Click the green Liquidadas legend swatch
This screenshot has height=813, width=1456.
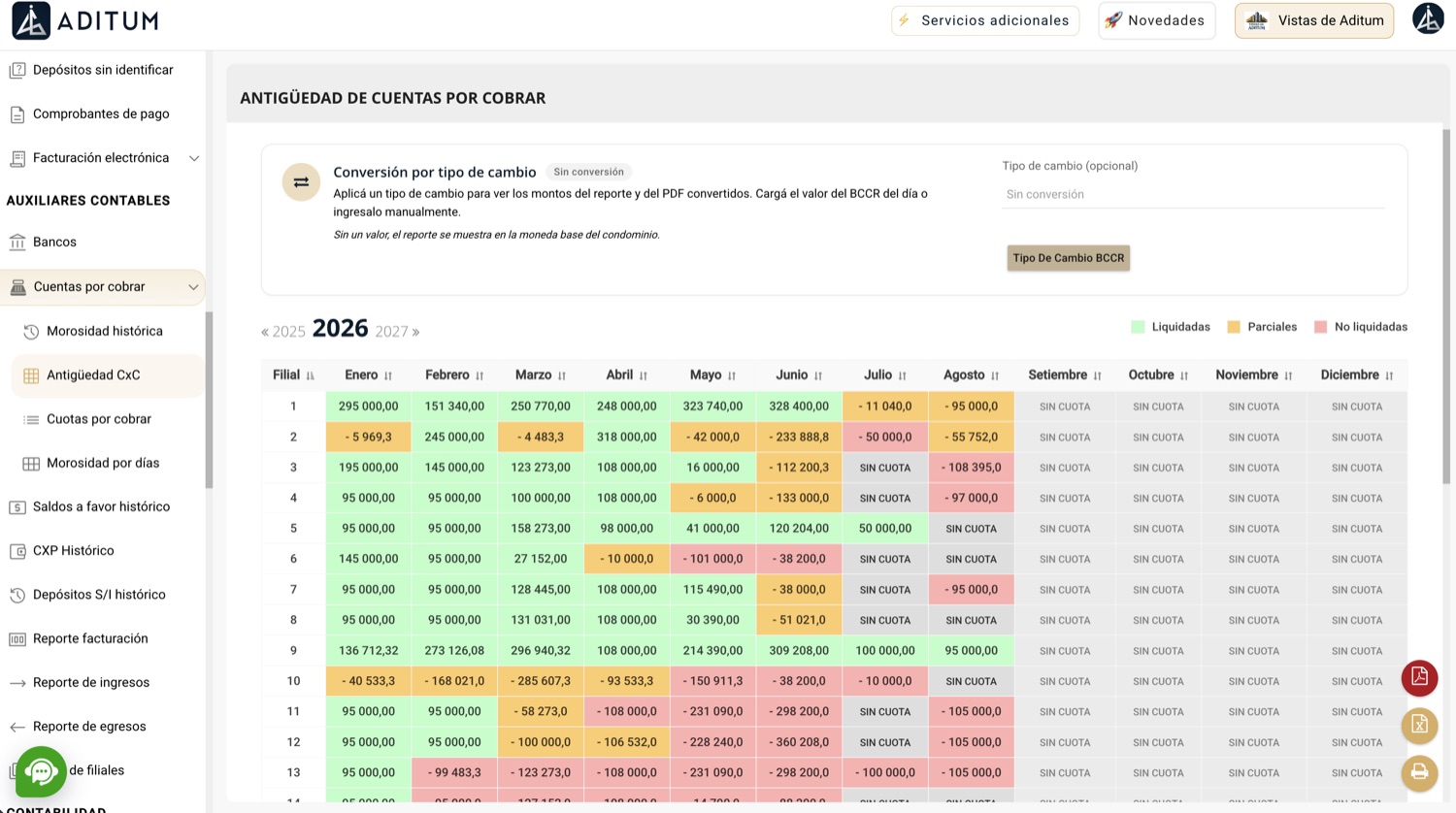[x=1138, y=327]
